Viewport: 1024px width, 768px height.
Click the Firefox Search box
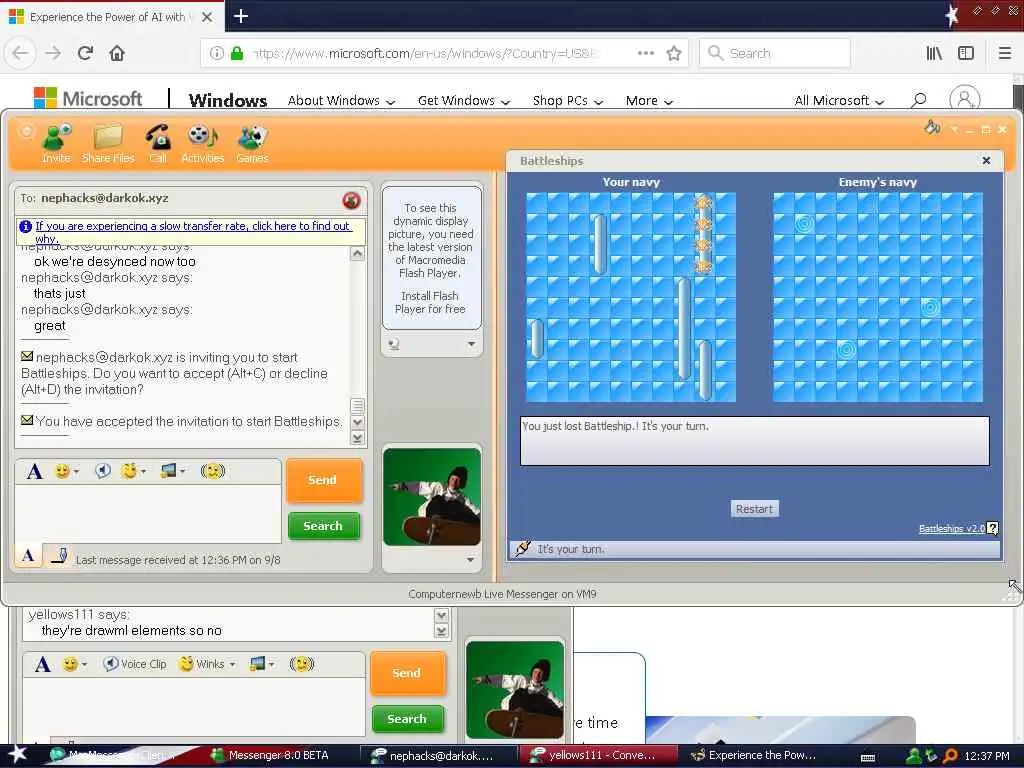(775, 53)
